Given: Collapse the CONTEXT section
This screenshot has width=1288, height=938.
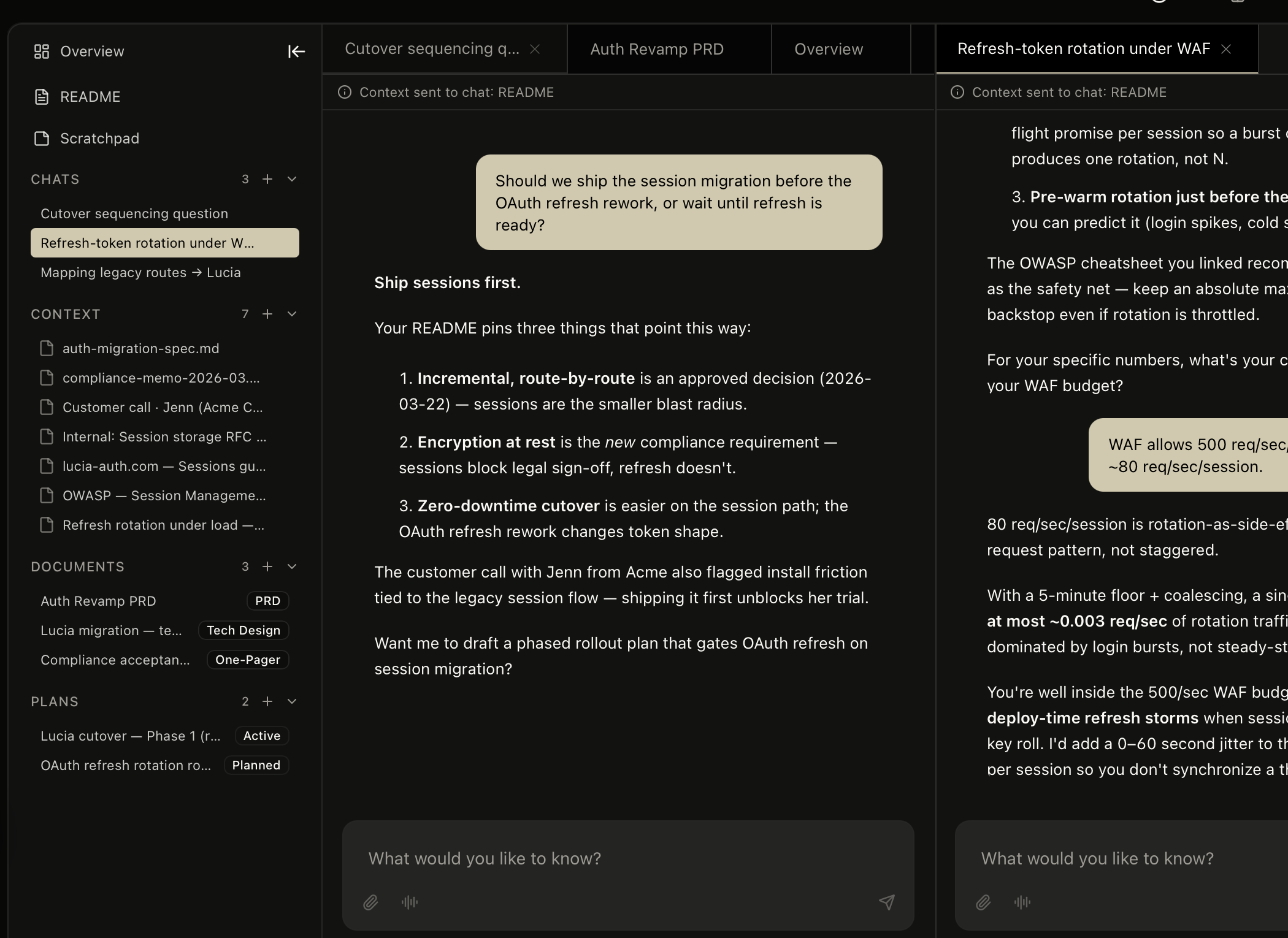Looking at the screenshot, I should pyautogui.click(x=292, y=314).
